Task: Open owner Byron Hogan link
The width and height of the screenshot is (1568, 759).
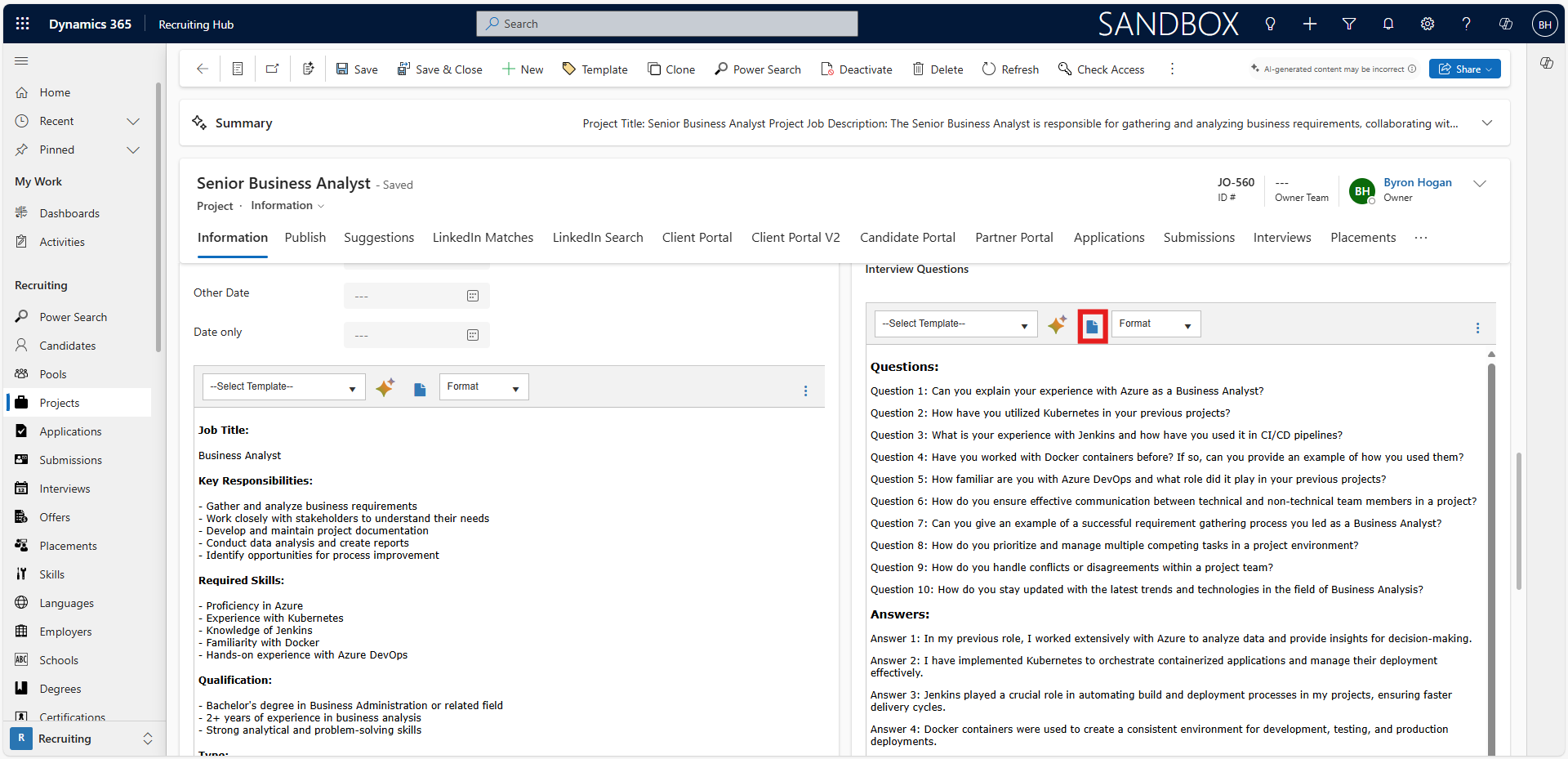Action: tap(1417, 183)
